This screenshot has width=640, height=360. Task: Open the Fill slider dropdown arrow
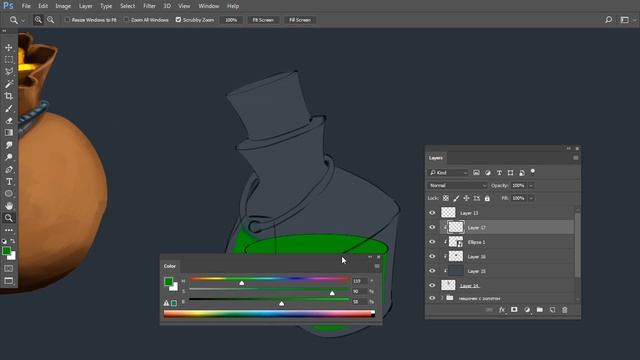coord(531,198)
